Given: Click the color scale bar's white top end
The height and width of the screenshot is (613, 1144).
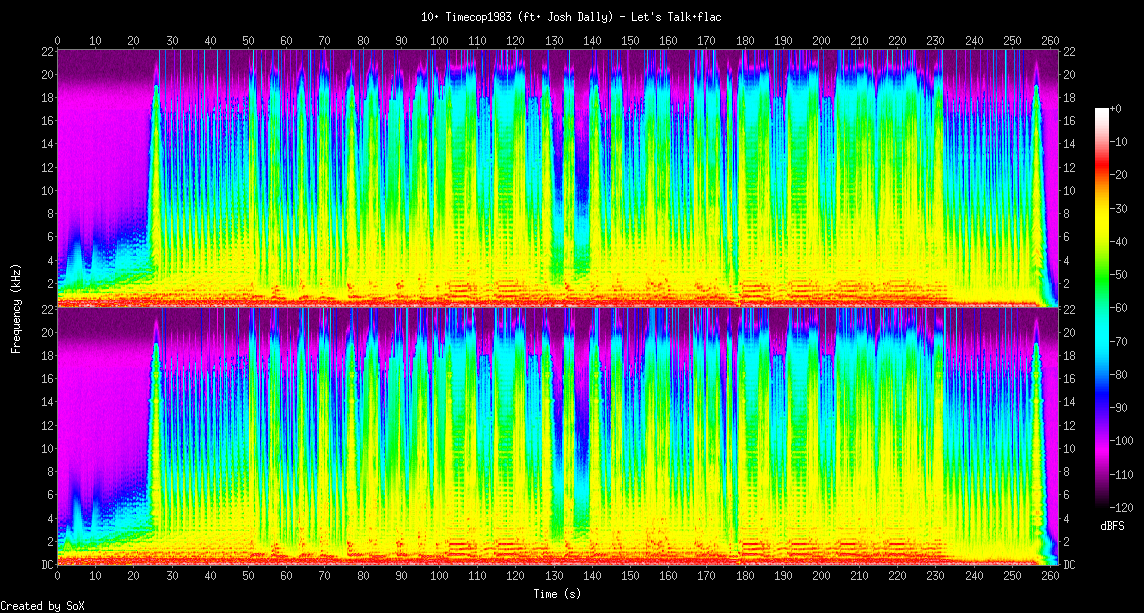Looking at the screenshot, I should 1102,111.
